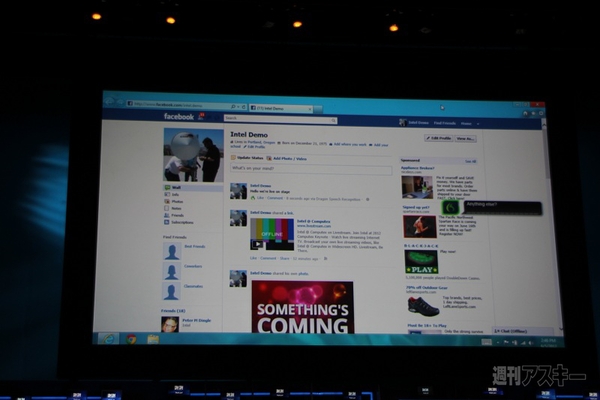Click Like on the 'Hello we're live on stage' post
The width and height of the screenshot is (600, 400).
click(260, 198)
